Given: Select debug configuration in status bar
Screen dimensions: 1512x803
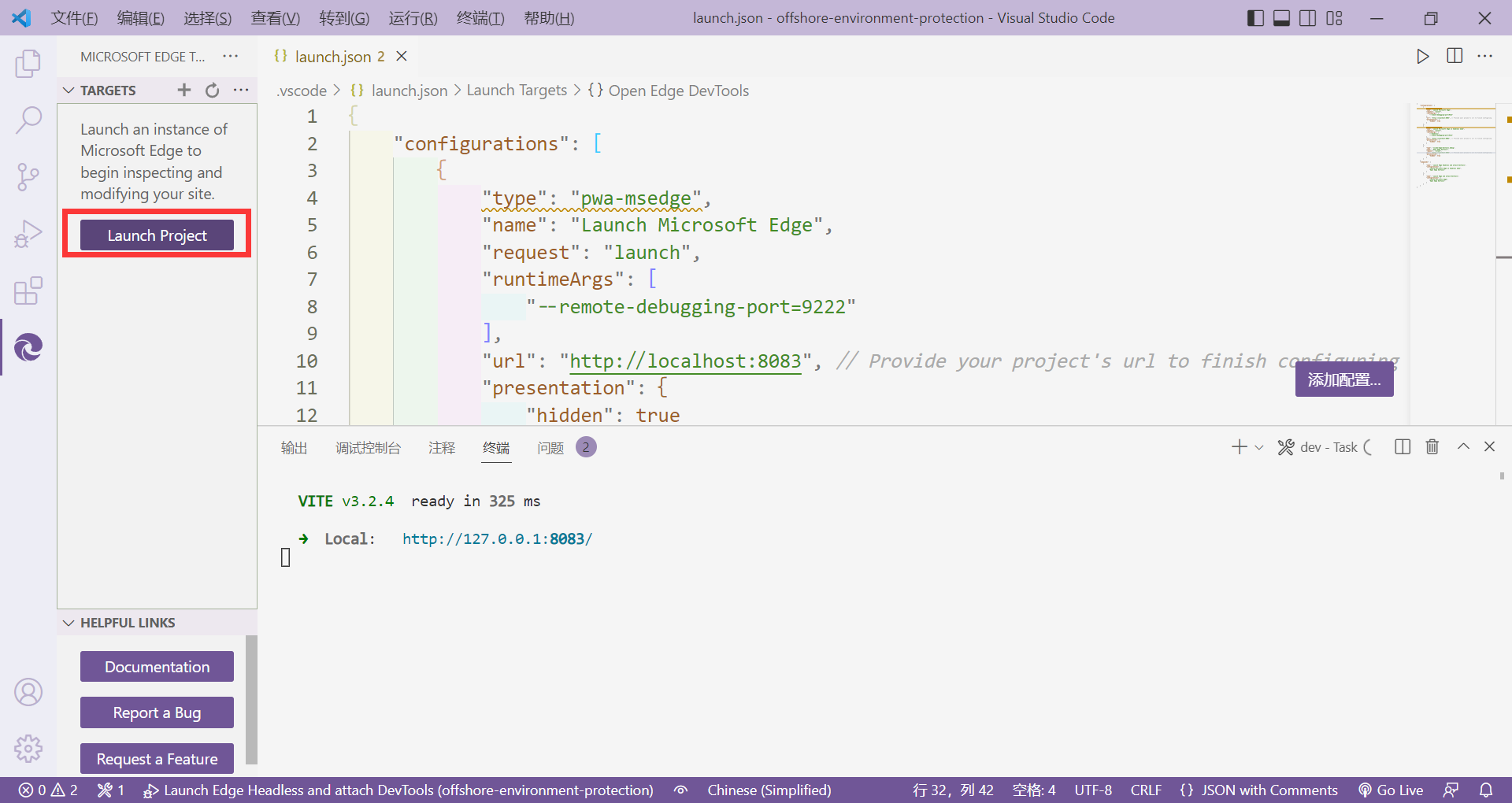Looking at the screenshot, I should tap(398, 790).
